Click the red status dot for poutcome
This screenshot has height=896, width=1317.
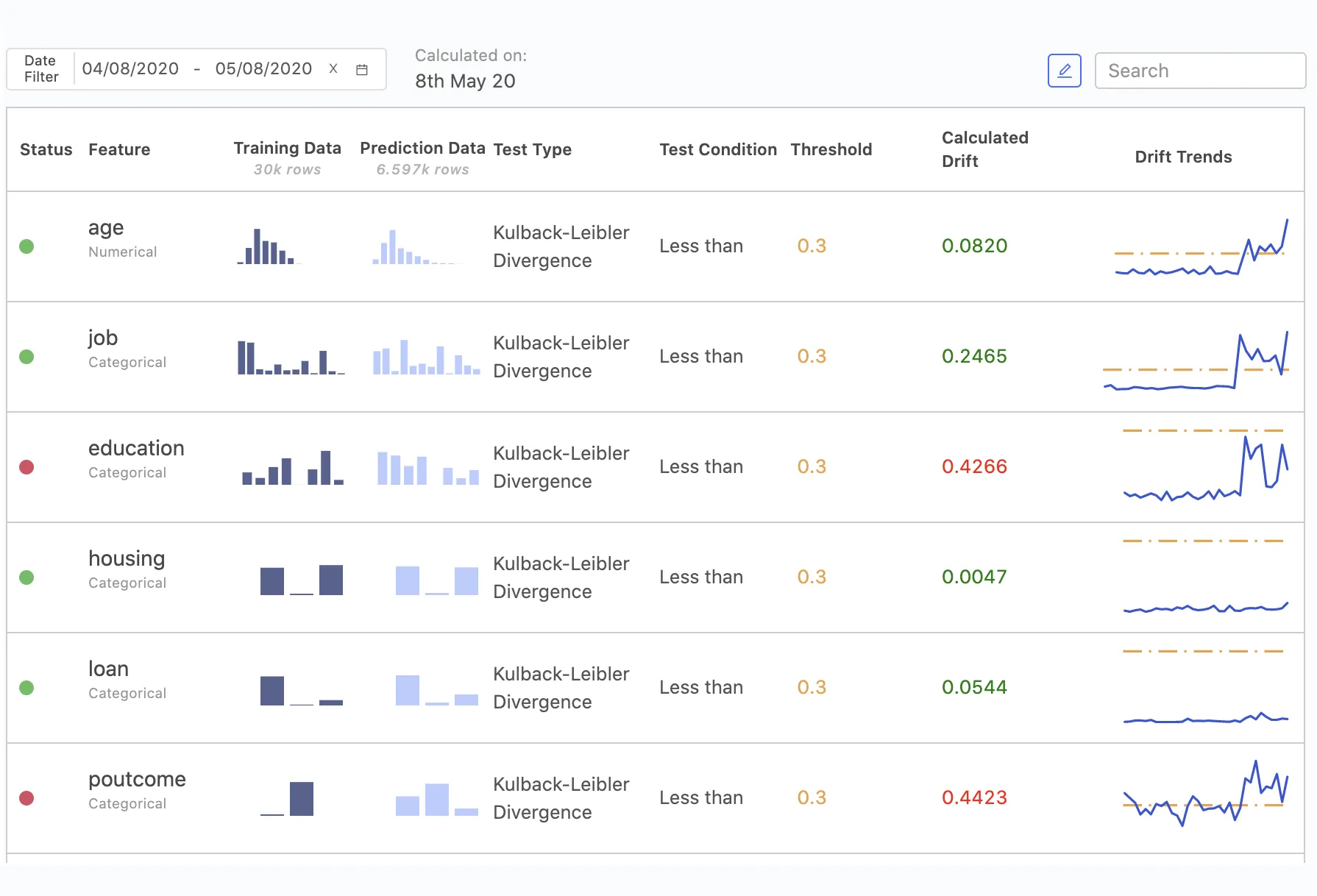[26, 798]
